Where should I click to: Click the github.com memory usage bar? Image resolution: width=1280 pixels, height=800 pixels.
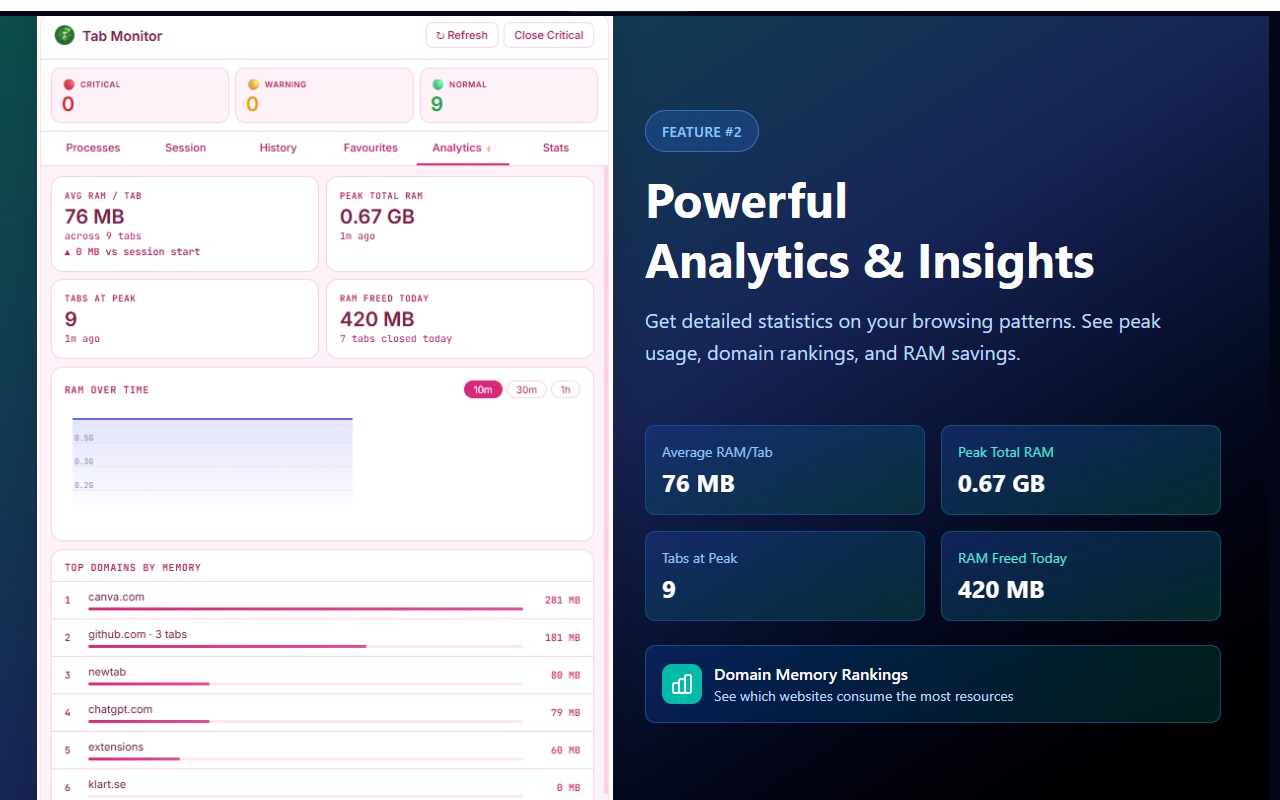(x=305, y=646)
